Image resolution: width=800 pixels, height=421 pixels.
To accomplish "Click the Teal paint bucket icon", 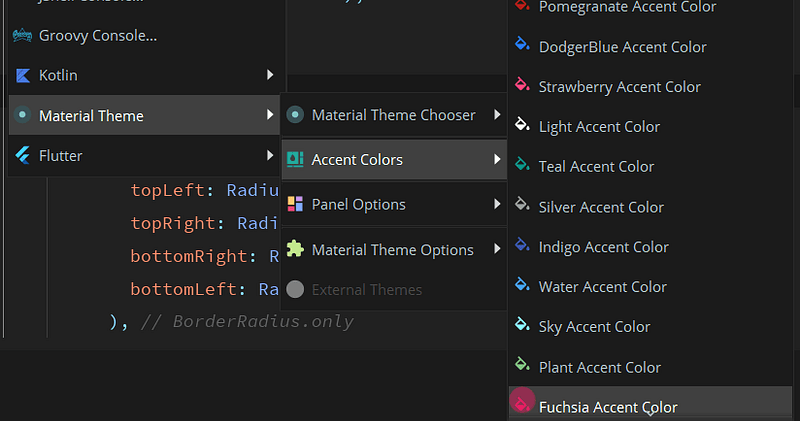I will (522, 164).
